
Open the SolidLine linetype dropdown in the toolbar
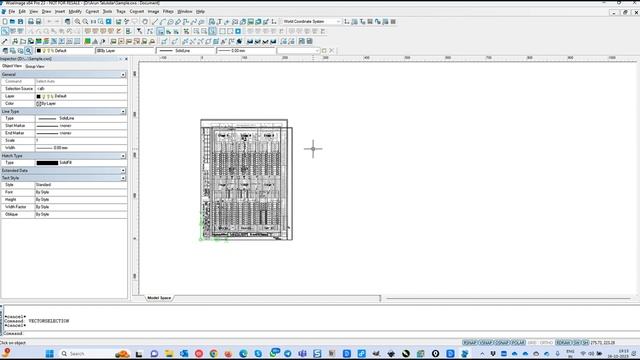[x=186, y=51]
